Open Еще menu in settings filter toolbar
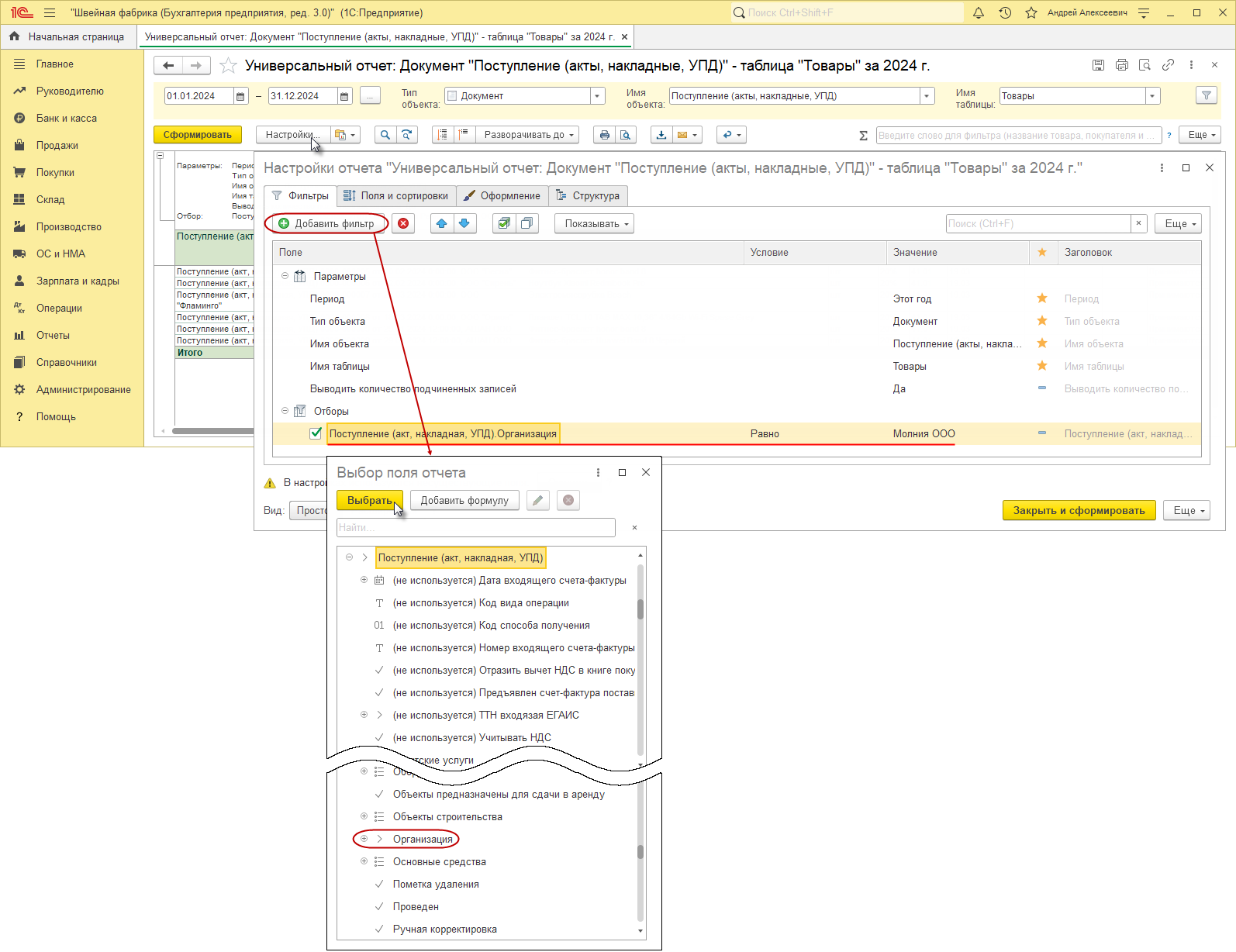1236x952 pixels. [x=1178, y=223]
